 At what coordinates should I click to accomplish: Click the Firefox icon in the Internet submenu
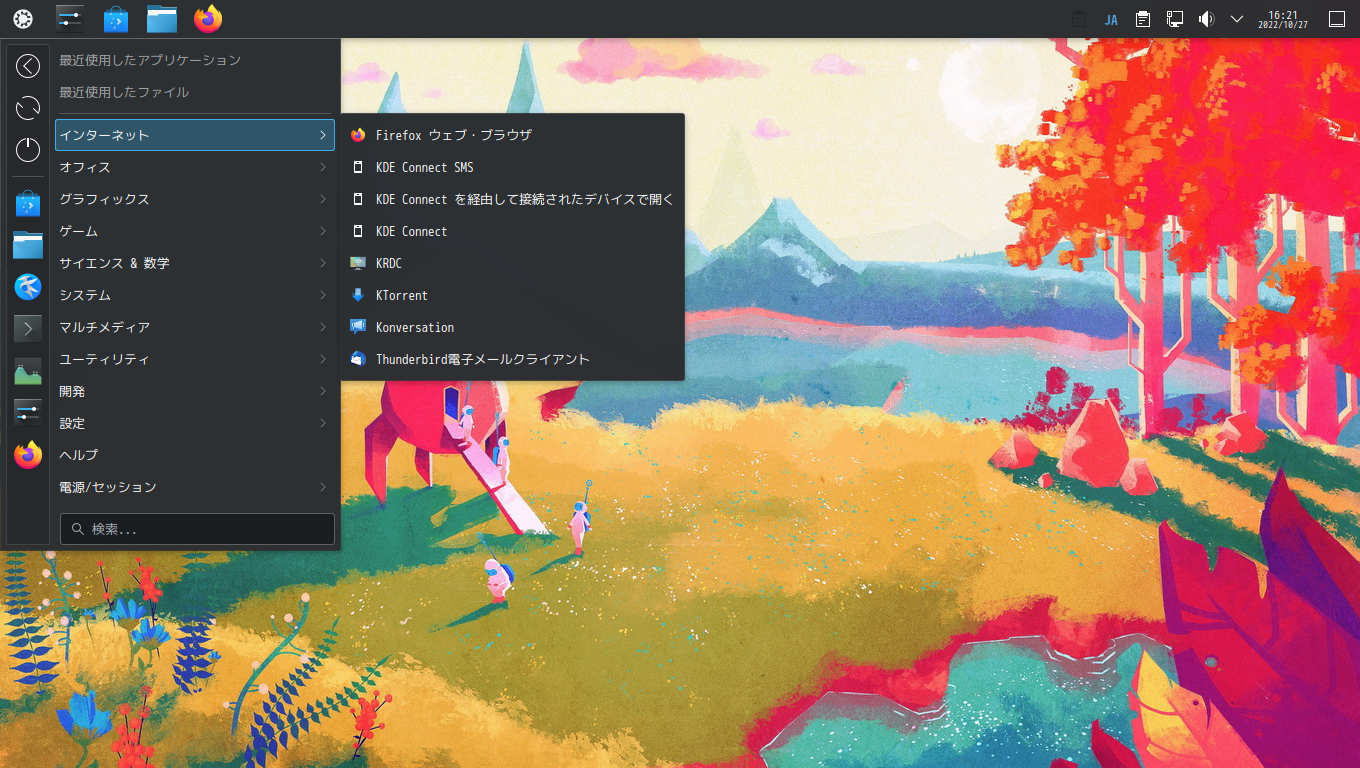358,135
